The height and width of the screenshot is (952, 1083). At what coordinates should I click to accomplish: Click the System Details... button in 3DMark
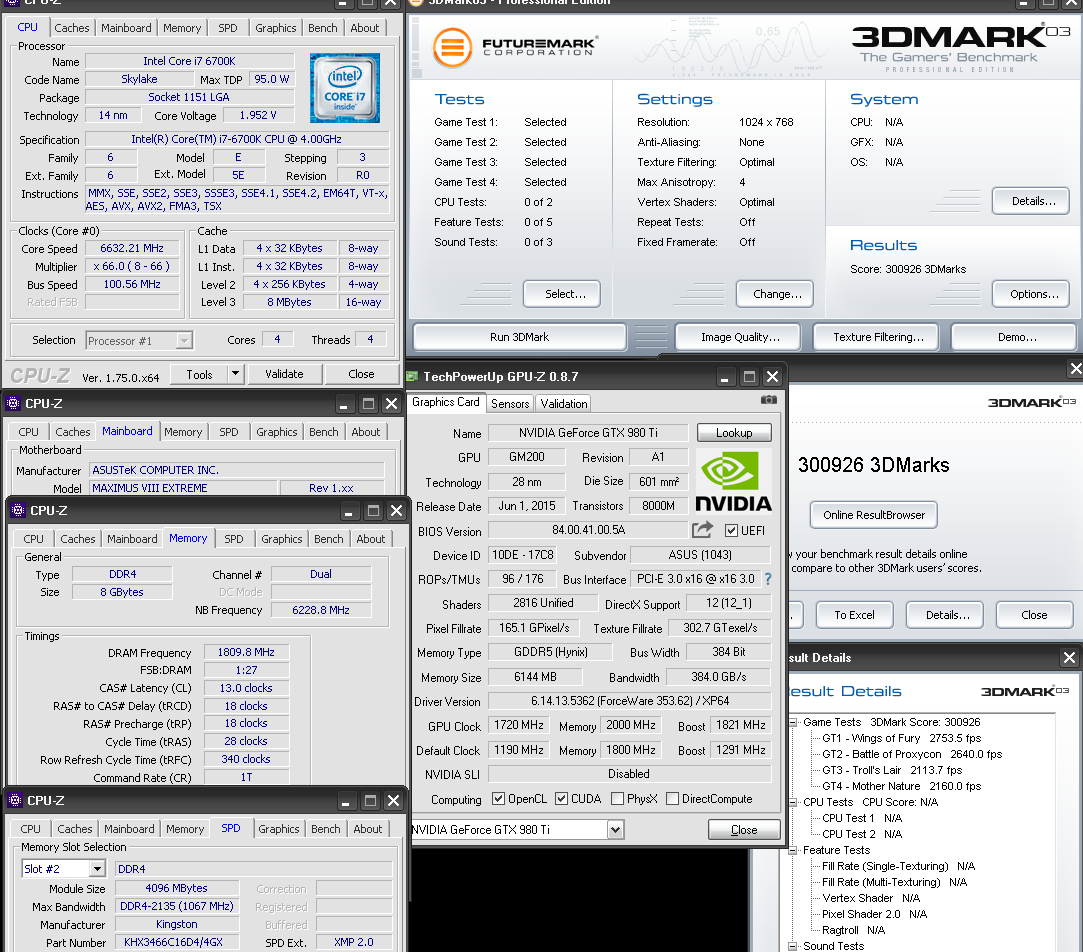click(x=1033, y=201)
